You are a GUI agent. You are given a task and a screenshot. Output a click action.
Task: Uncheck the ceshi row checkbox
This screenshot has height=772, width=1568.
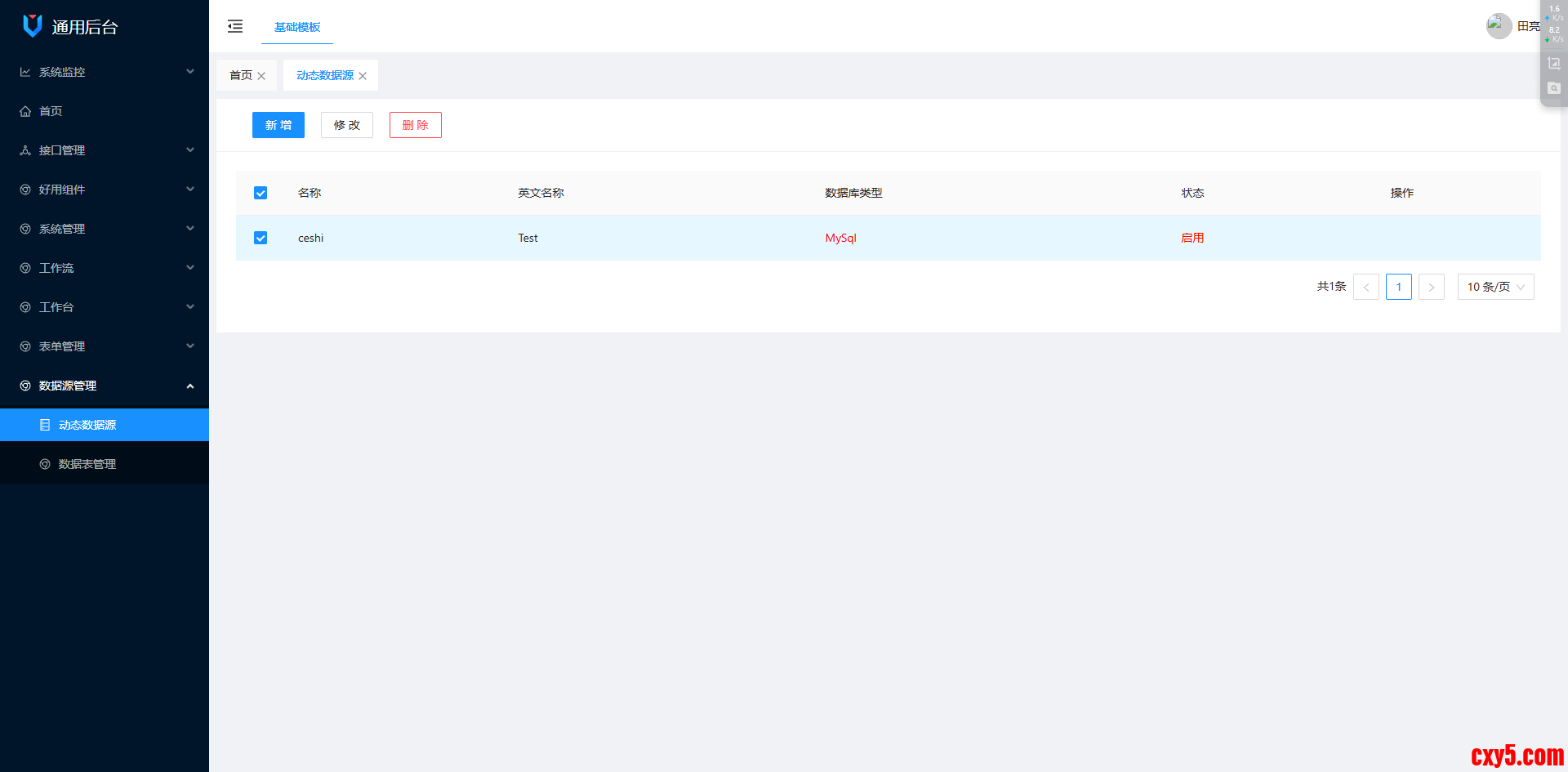(x=261, y=238)
